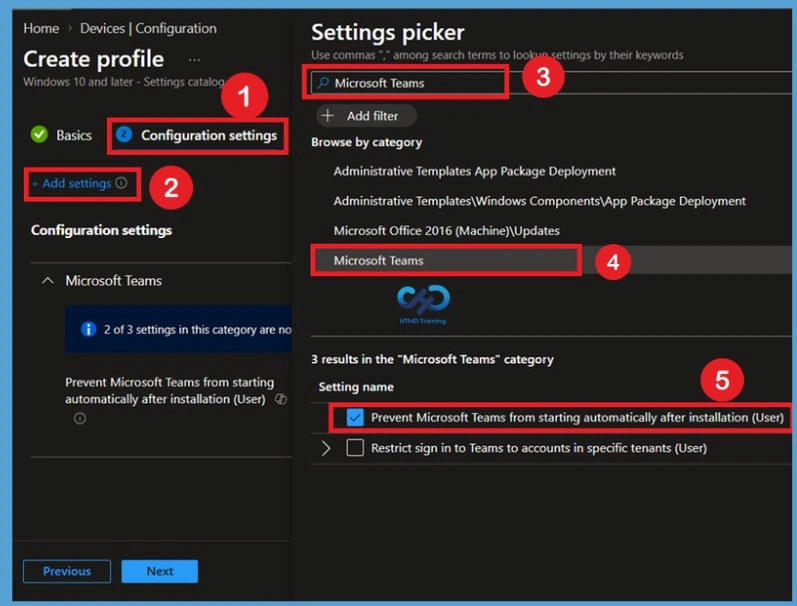Click the Setting name column header
This screenshot has width=797, height=606.
click(356, 387)
